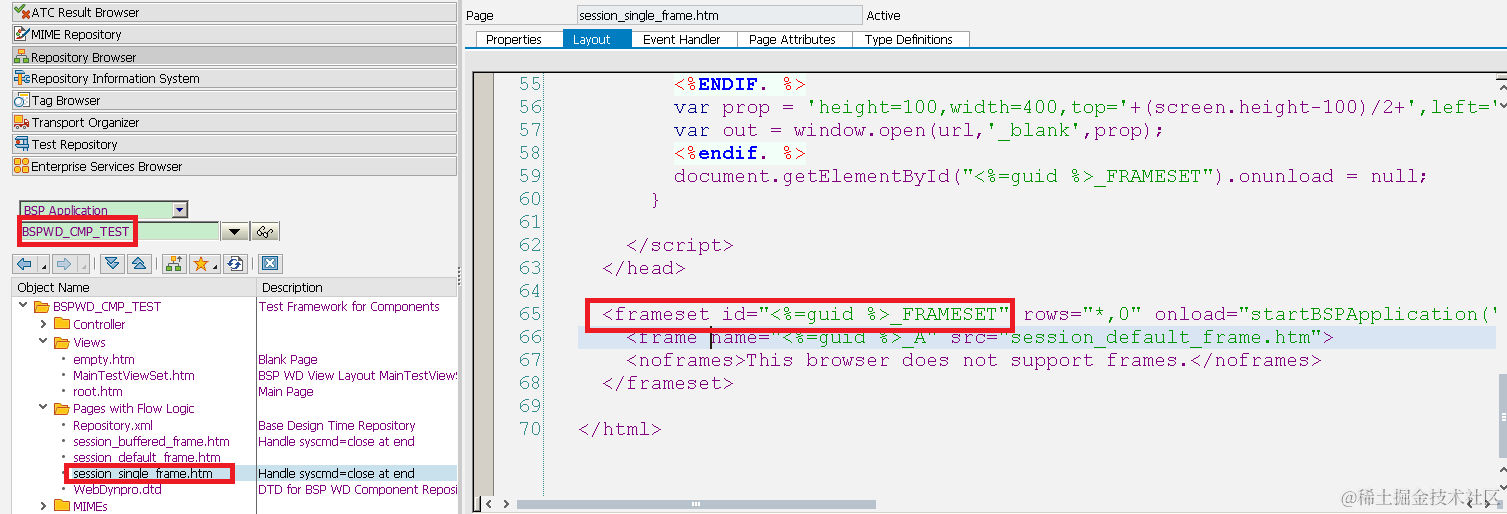Click 'Blank Page' description text
This screenshot has width=1507, height=514.
[x=288, y=359]
